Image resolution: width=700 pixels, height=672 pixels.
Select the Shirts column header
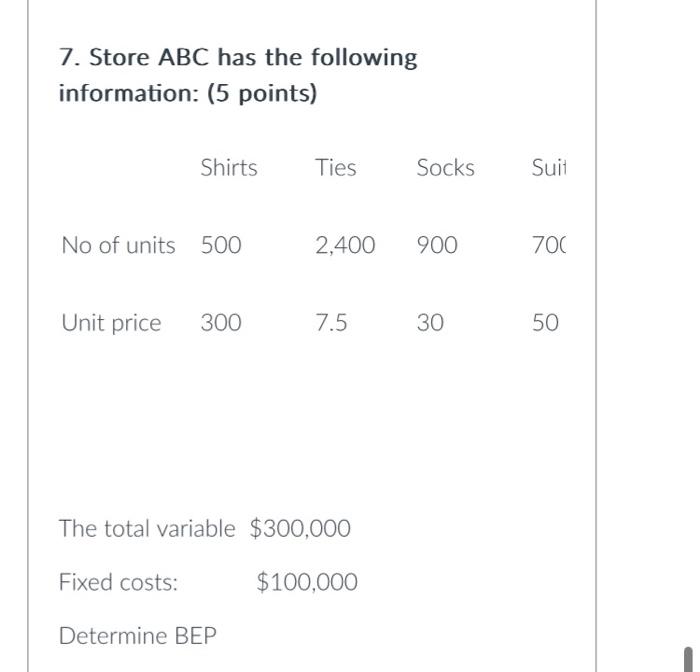[x=228, y=168]
